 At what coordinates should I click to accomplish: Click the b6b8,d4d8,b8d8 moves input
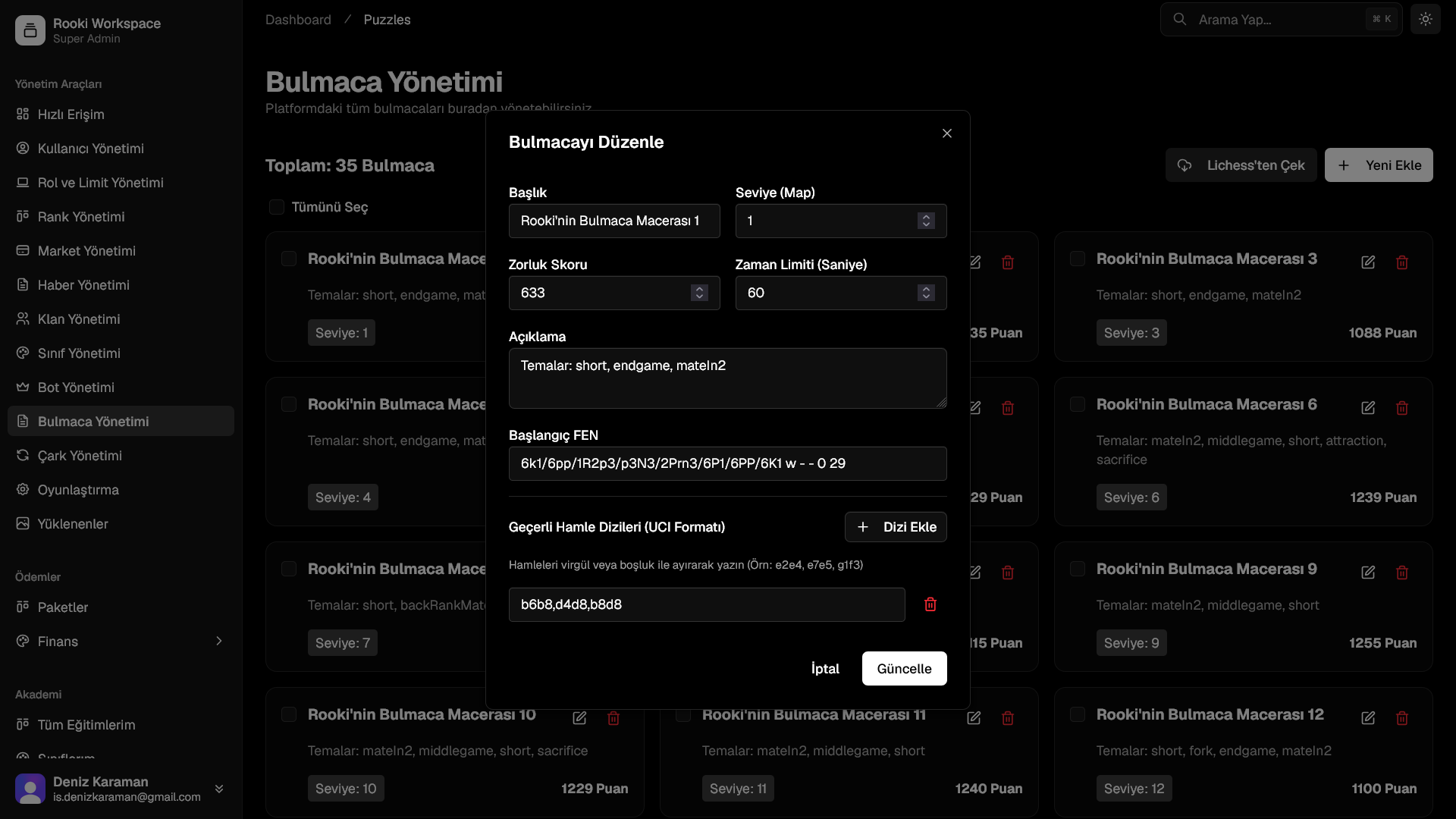point(707,604)
